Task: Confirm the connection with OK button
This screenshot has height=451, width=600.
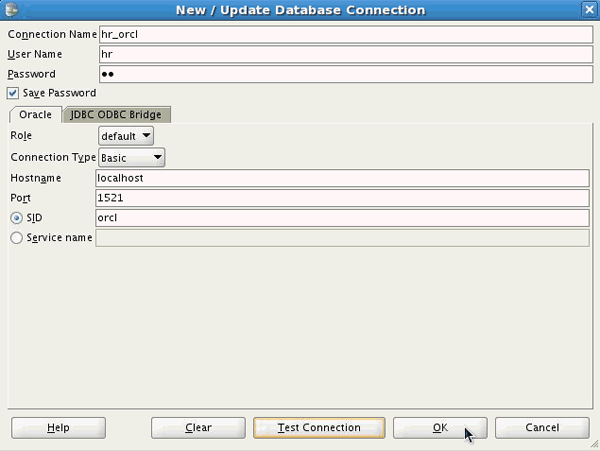Action: tap(440, 428)
